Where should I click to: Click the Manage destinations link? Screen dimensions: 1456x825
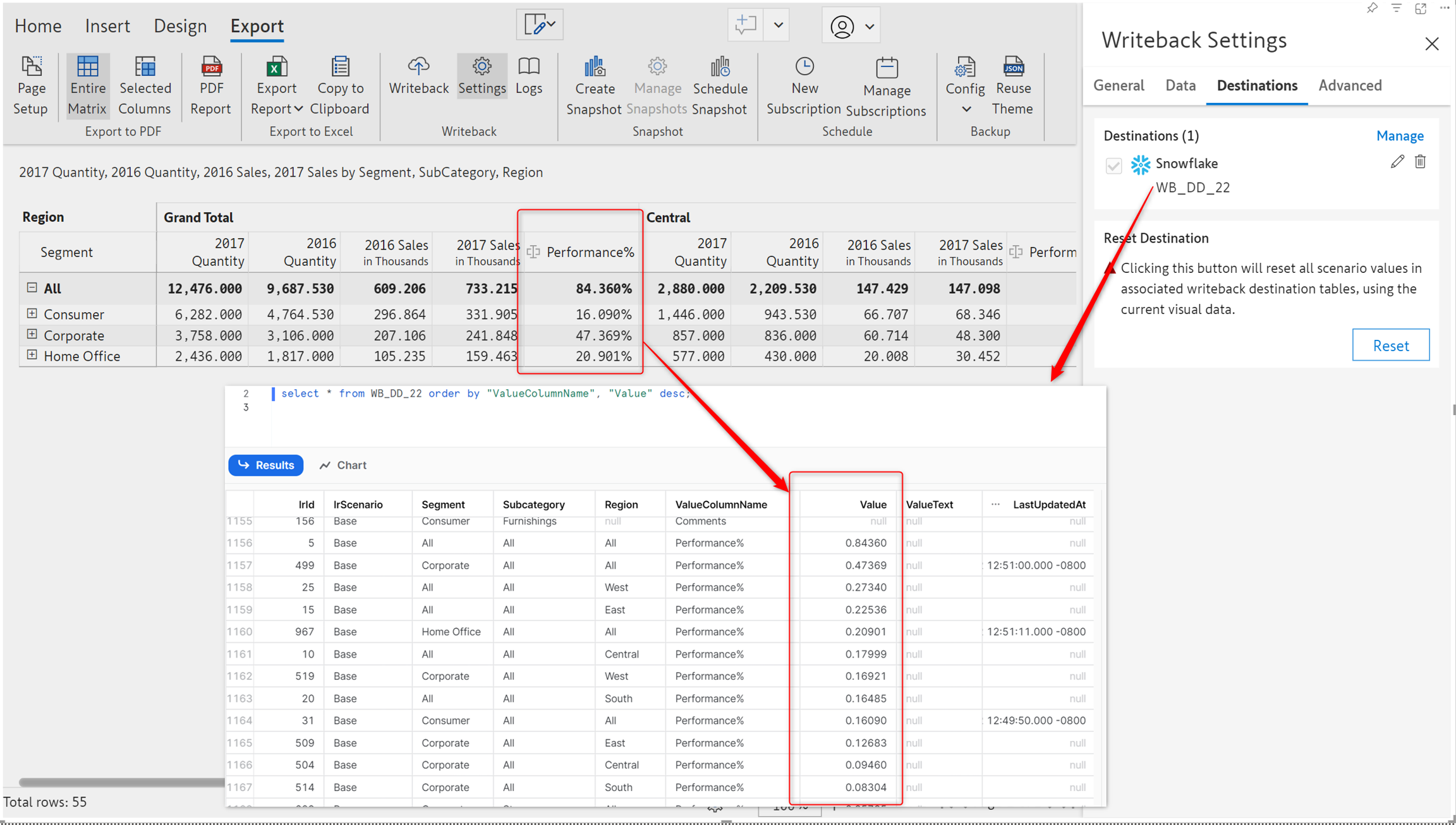click(1399, 136)
